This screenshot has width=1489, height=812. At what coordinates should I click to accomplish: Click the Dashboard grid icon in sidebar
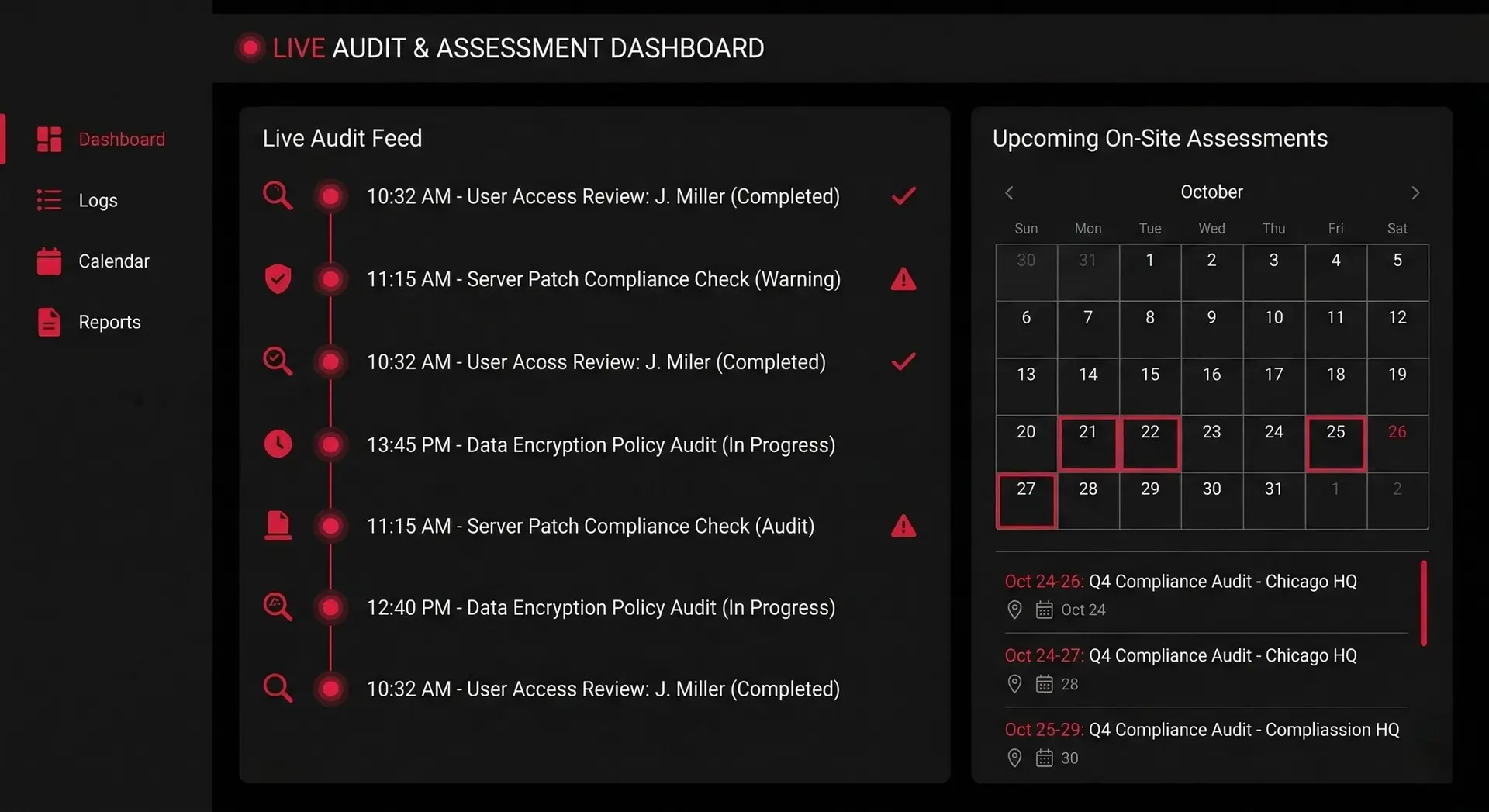(x=49, y=140)
